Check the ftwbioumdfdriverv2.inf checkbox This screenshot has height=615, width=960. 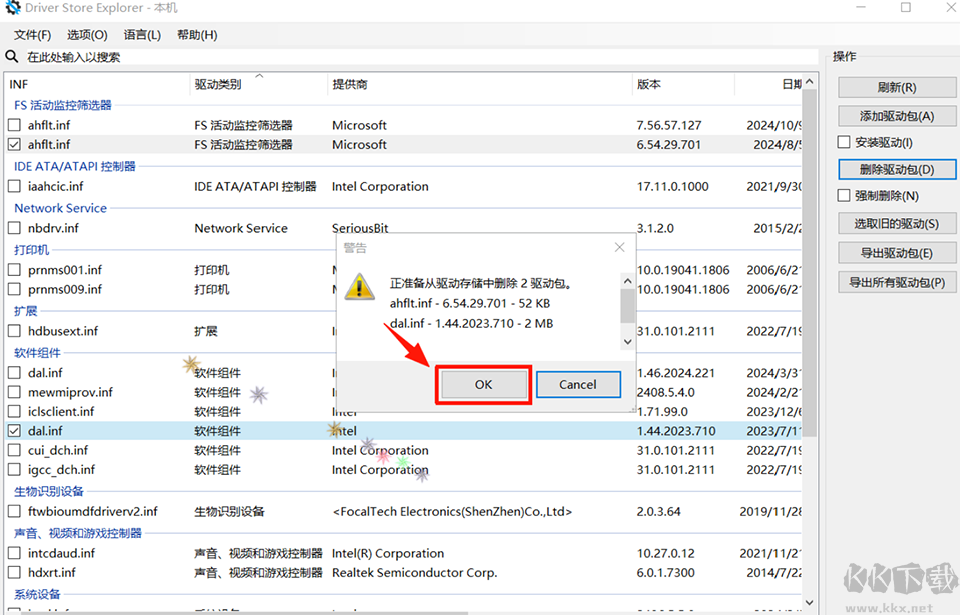pyautogui.click(x=14, y=511)
